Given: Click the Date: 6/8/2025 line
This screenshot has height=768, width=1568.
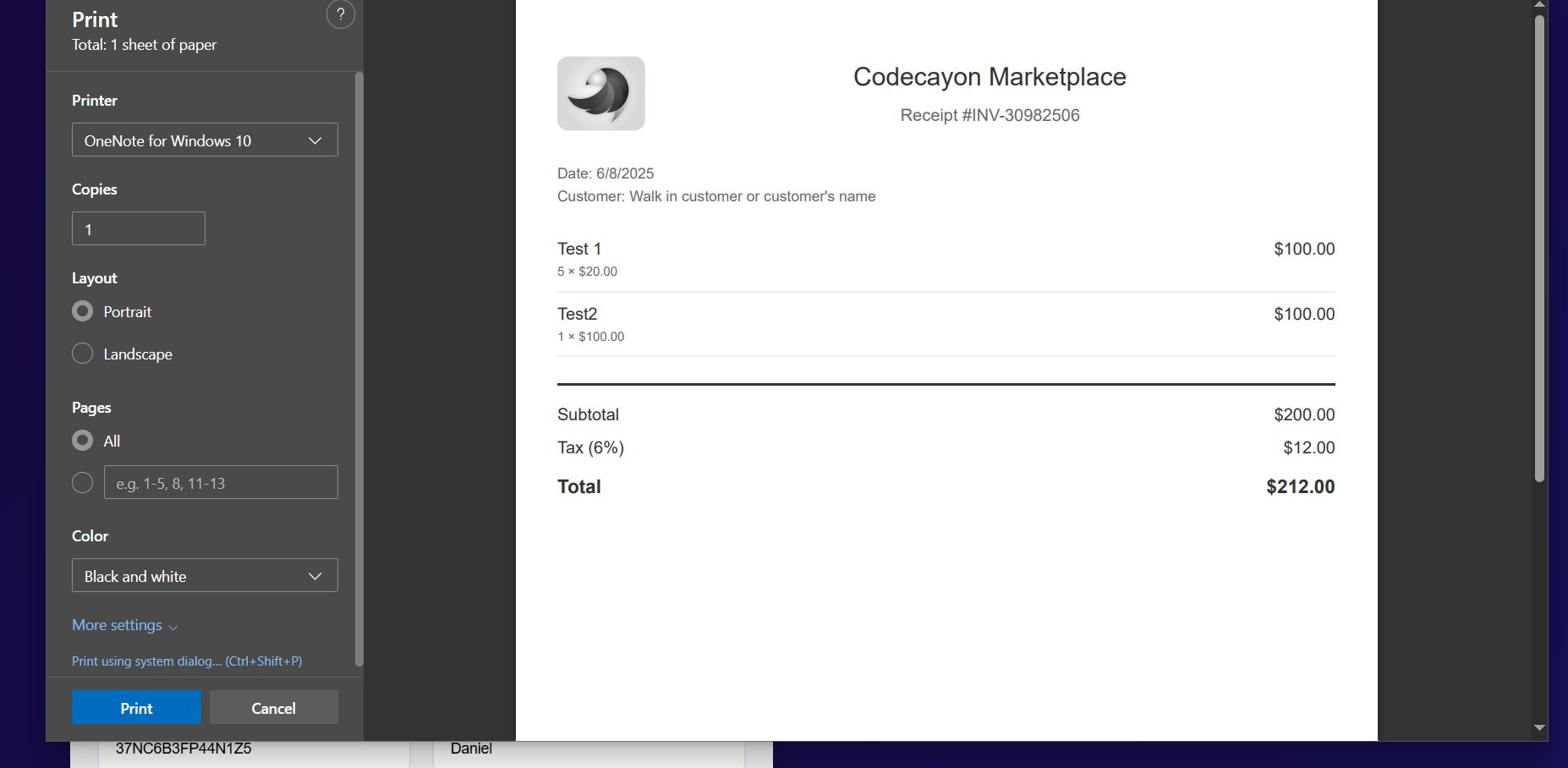Looking at the screenshot, I should 606,173.
